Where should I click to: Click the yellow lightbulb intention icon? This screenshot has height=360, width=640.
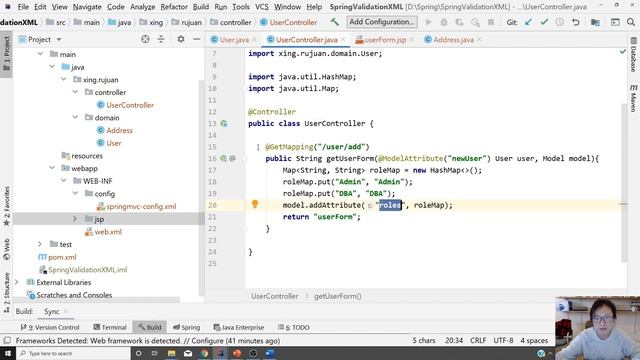click(x=255, y=204)
